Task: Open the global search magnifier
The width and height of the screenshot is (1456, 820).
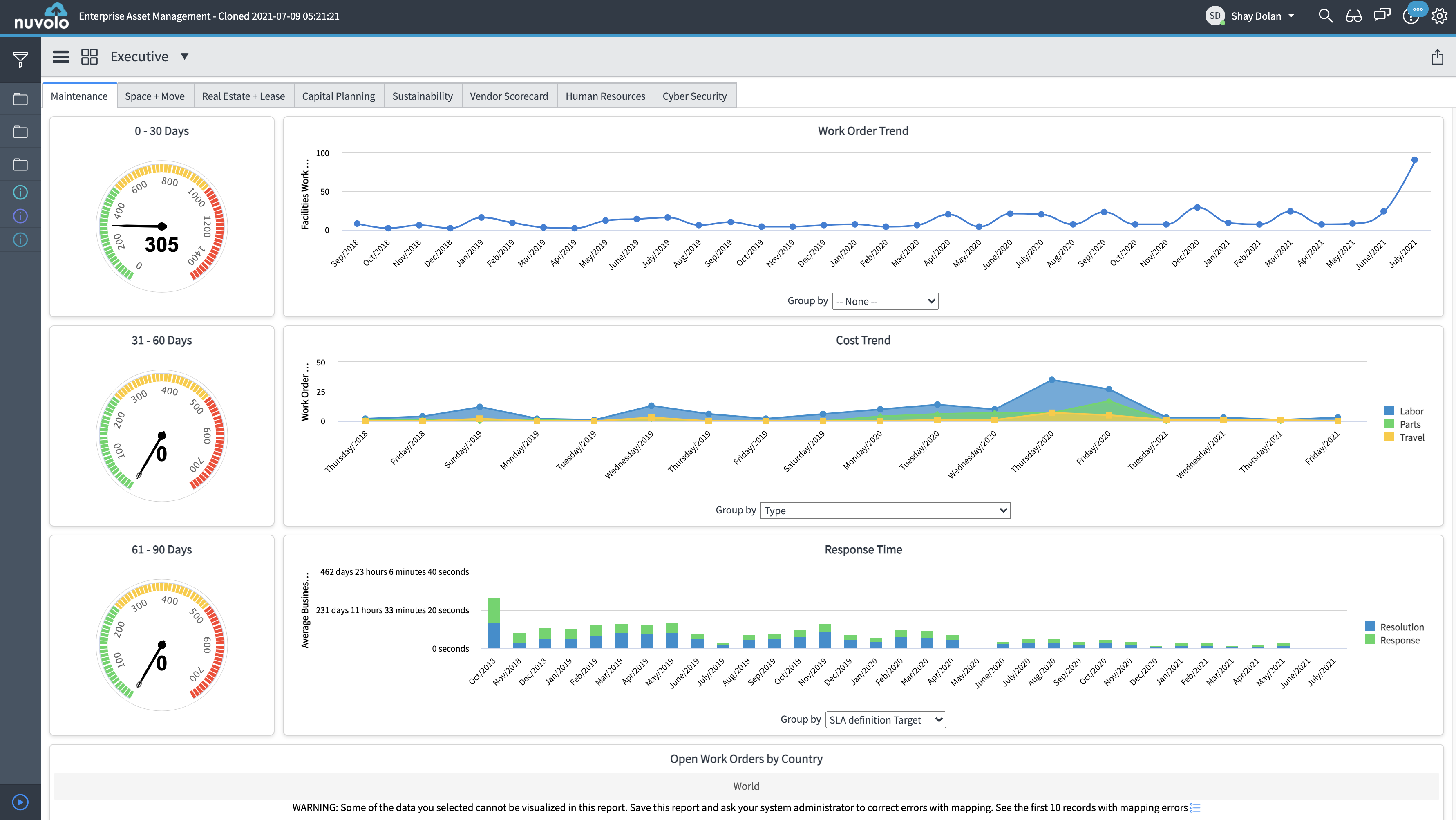Action: point(1325,16)
